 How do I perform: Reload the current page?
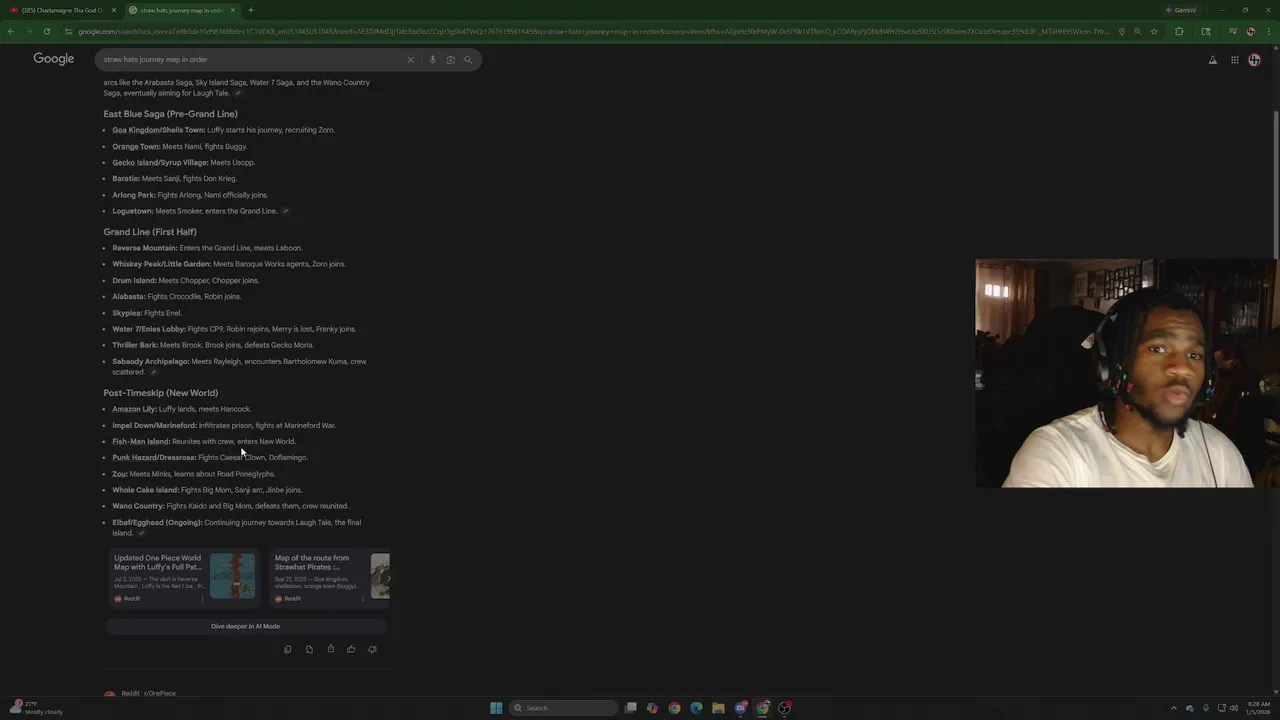[x=46, y=31]
